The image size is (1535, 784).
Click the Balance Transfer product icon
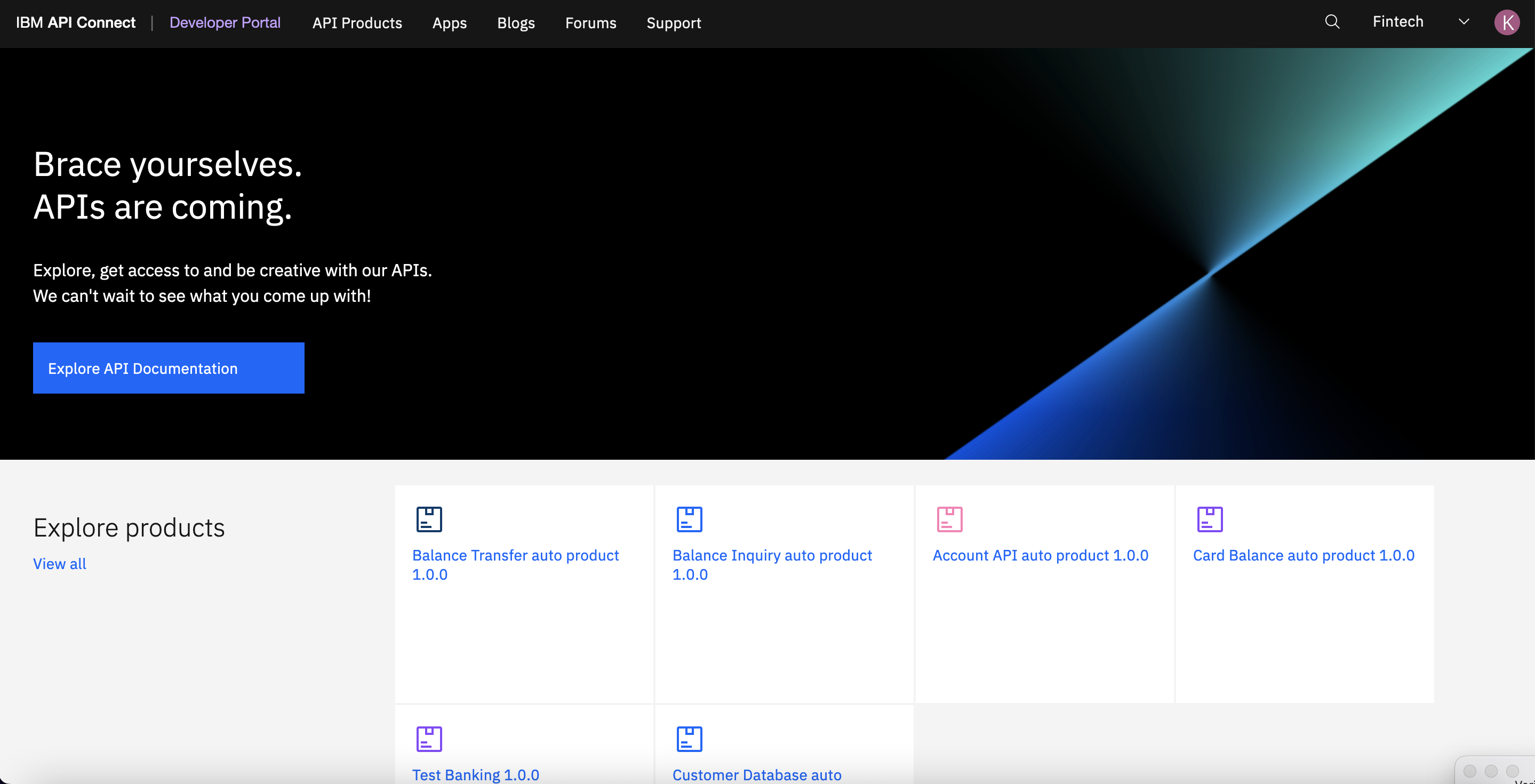click(x=429, y=519)
